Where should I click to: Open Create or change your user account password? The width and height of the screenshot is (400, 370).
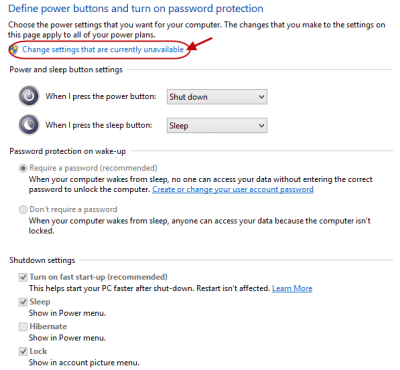[233, 189]
